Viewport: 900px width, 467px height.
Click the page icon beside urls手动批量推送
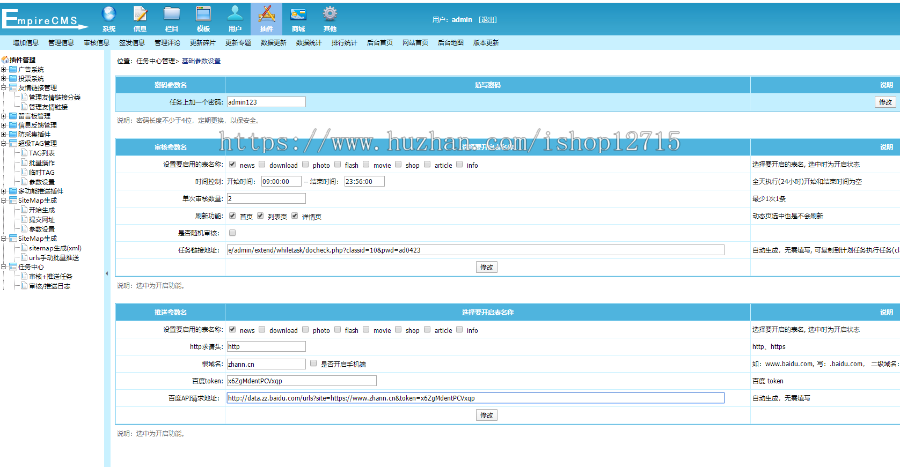pyautogui.click(x=24, y=258)
